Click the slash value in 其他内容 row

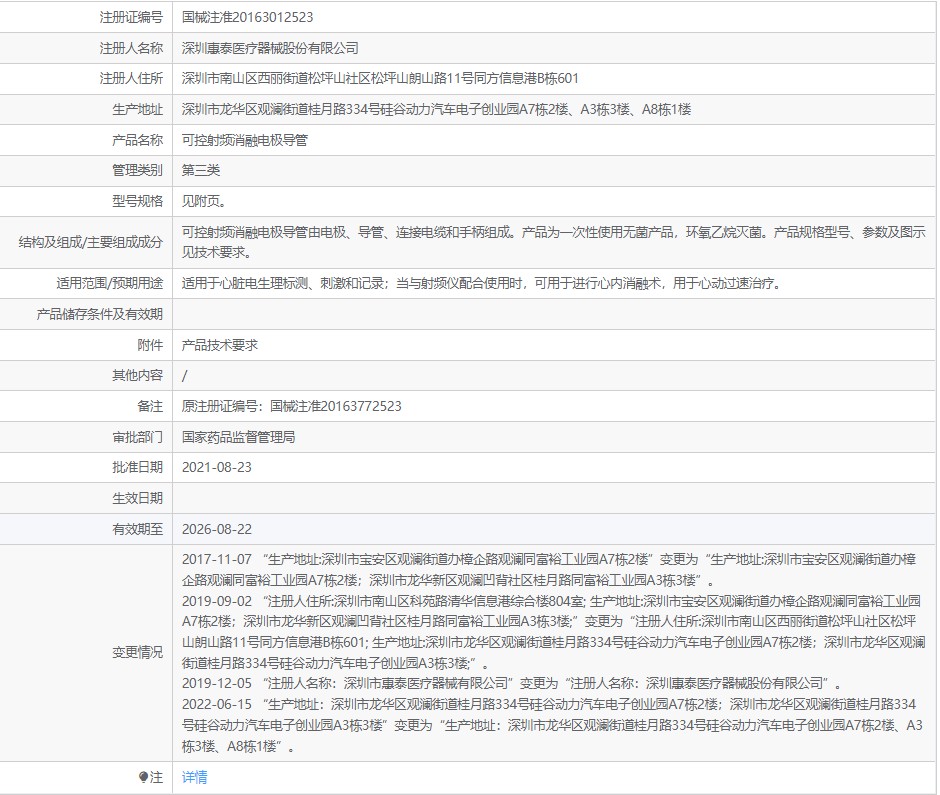[x=185, y=375]
